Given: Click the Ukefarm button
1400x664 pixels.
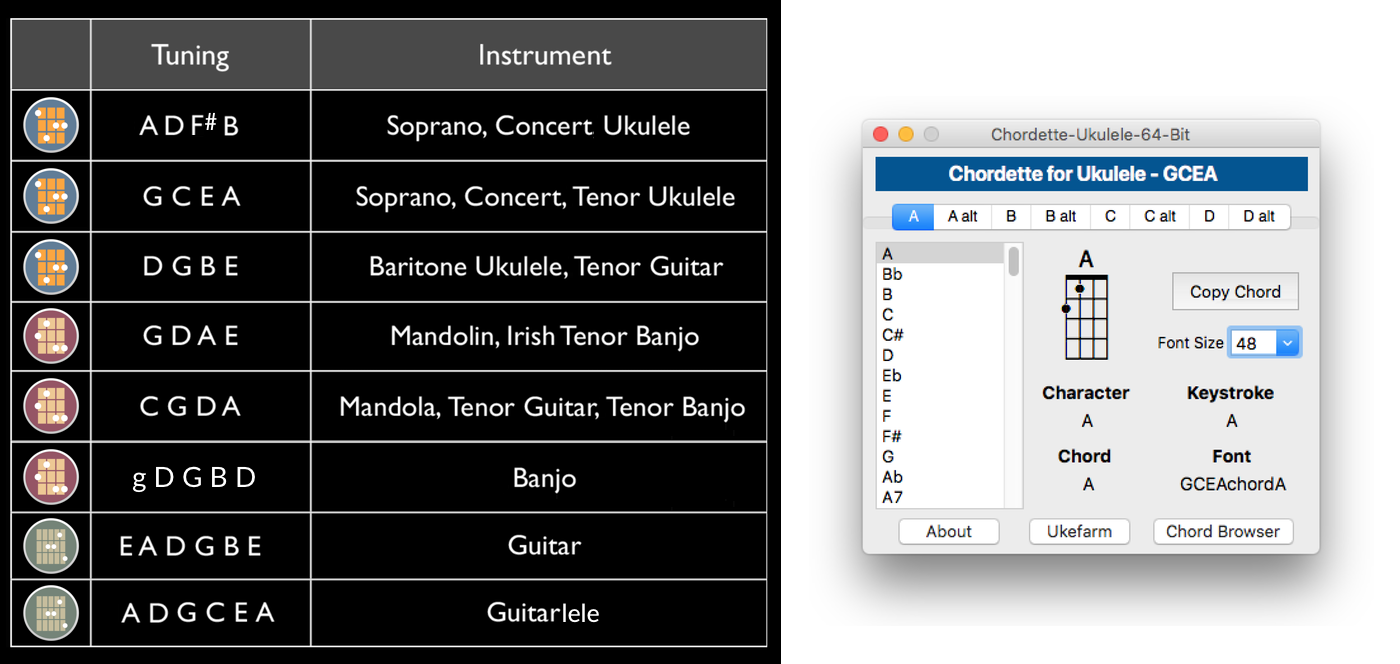Looking at the screenshot, I should click(x=1079, y=532).
